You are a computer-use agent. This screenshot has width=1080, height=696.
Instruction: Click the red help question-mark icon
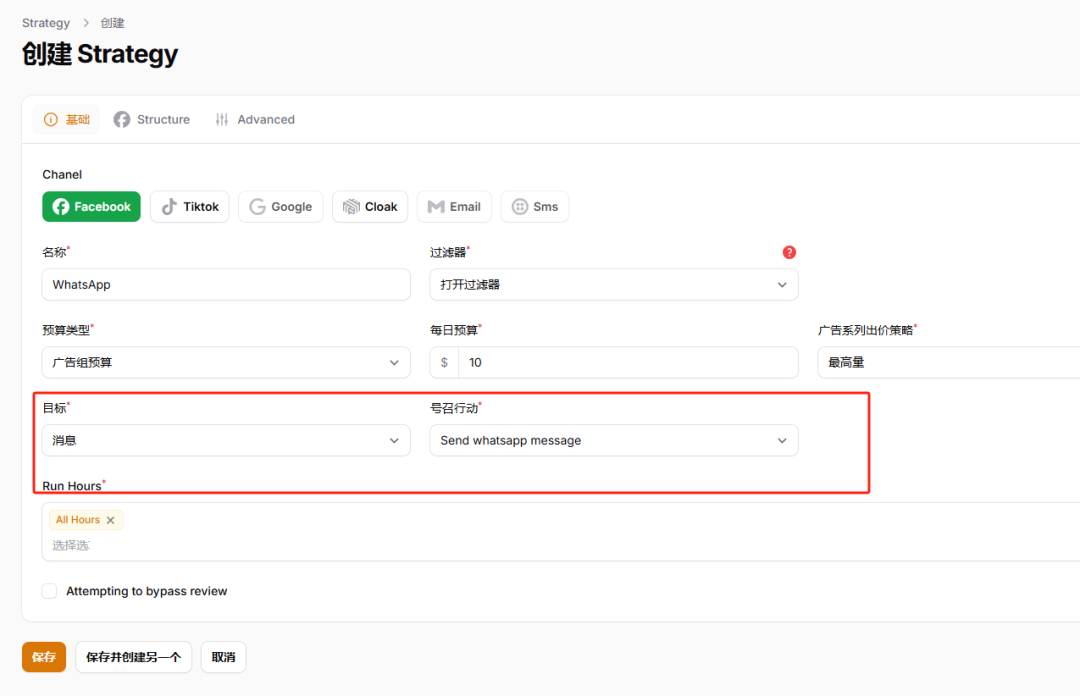pos(789,252)
